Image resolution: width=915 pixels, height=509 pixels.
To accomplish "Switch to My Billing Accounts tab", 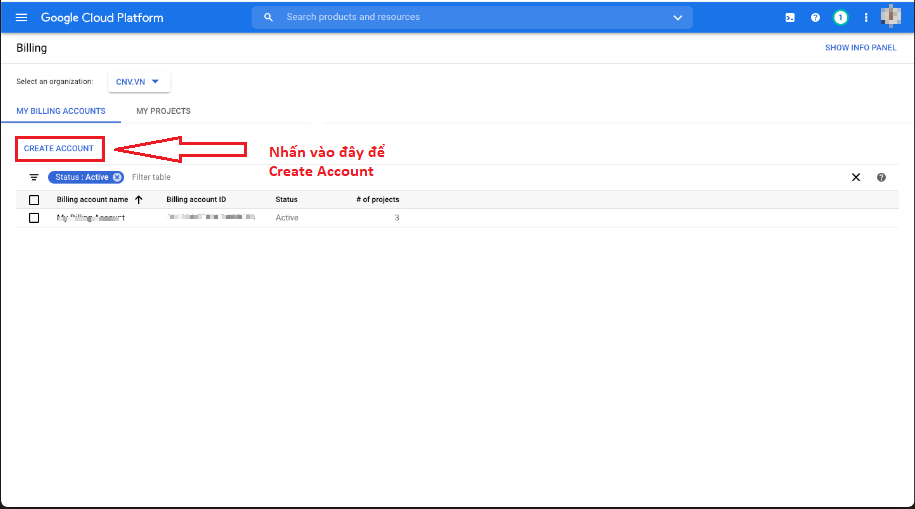I will (x=61, y=111).
